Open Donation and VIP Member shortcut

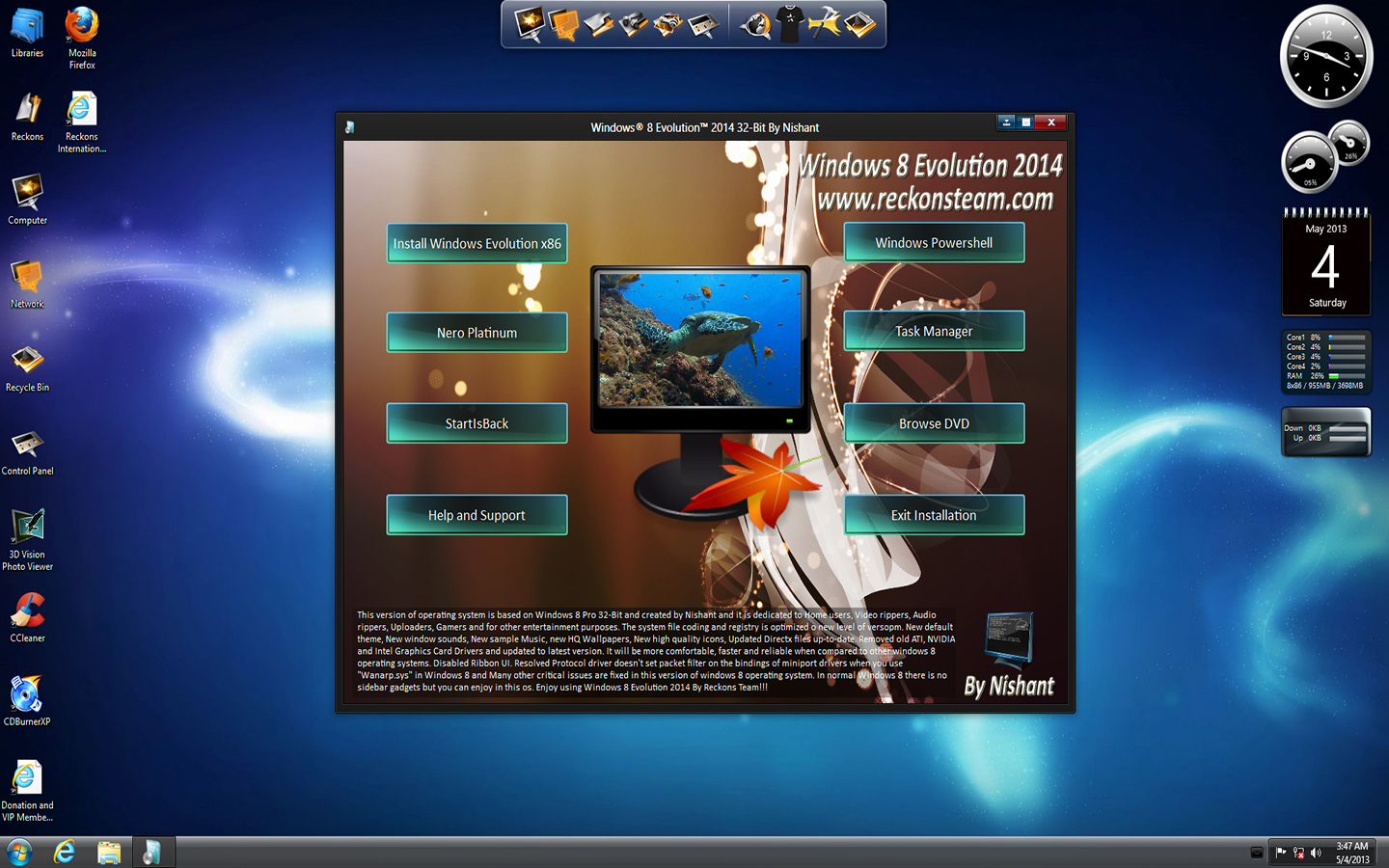(27, 791)
